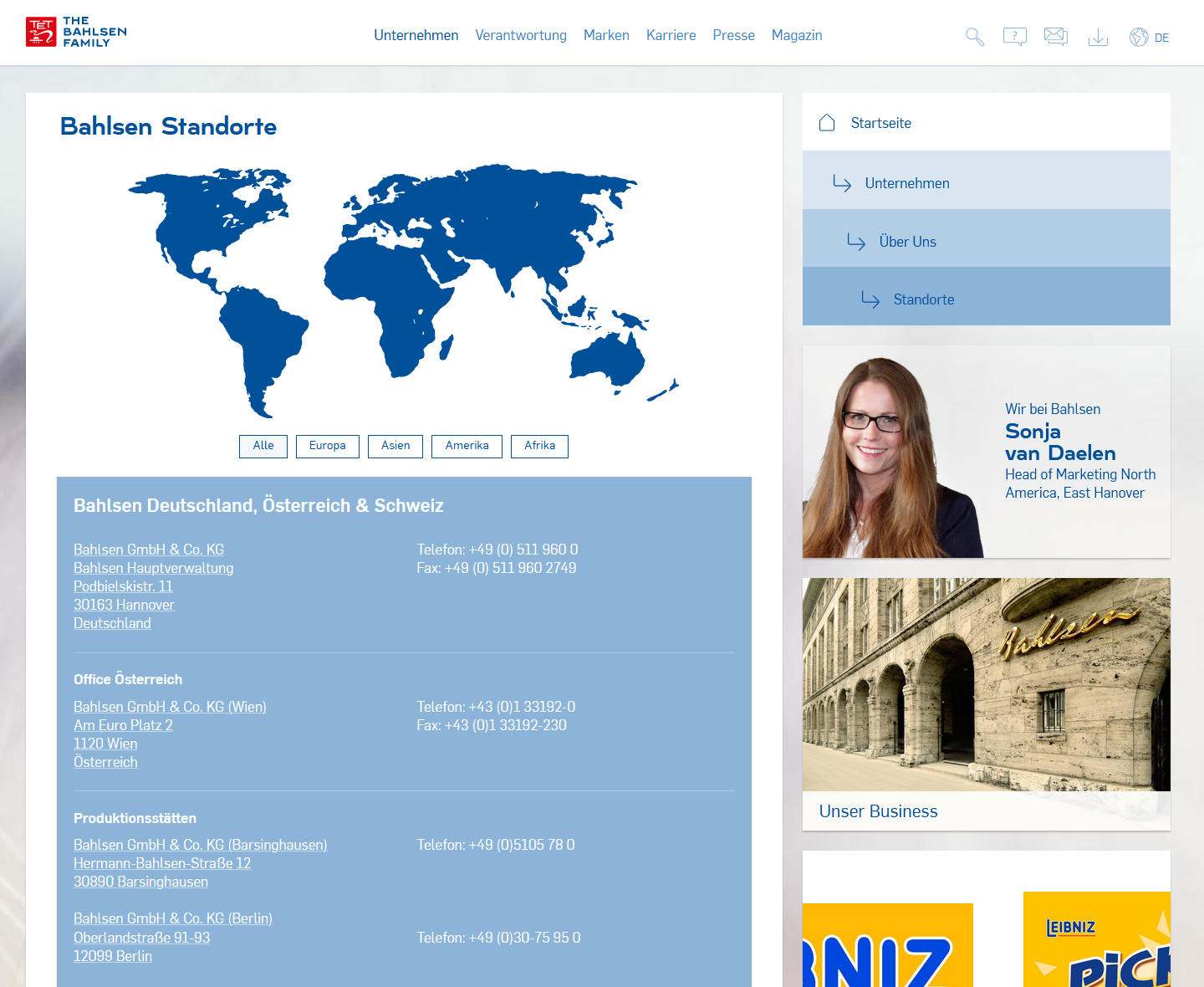This screenshot has width=1204, height=987.
Task: Click the Deutschland country link
Action: point(112,623)
